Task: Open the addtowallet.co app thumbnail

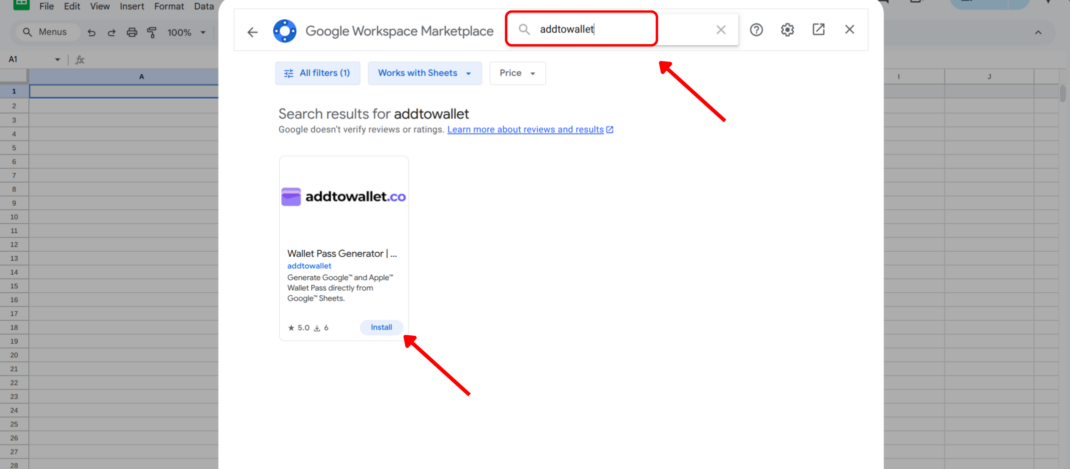Action: pos(343,197)
